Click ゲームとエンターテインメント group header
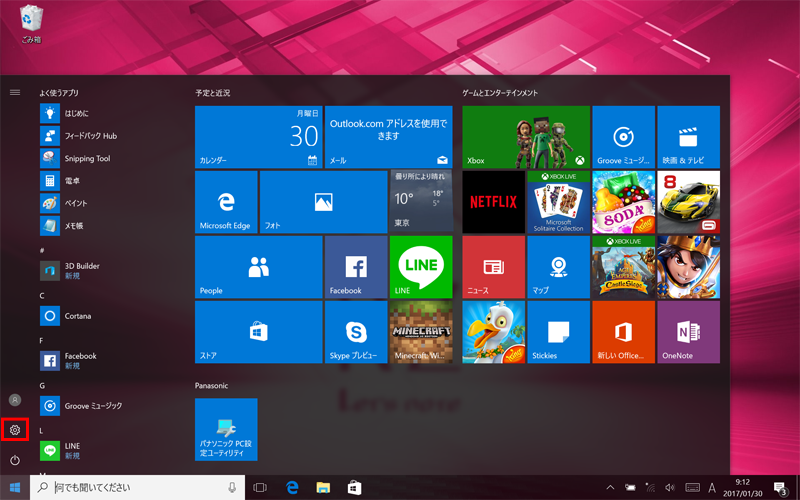Image resolution: width=800 pixels, height=500 pixels. (500, 93)
